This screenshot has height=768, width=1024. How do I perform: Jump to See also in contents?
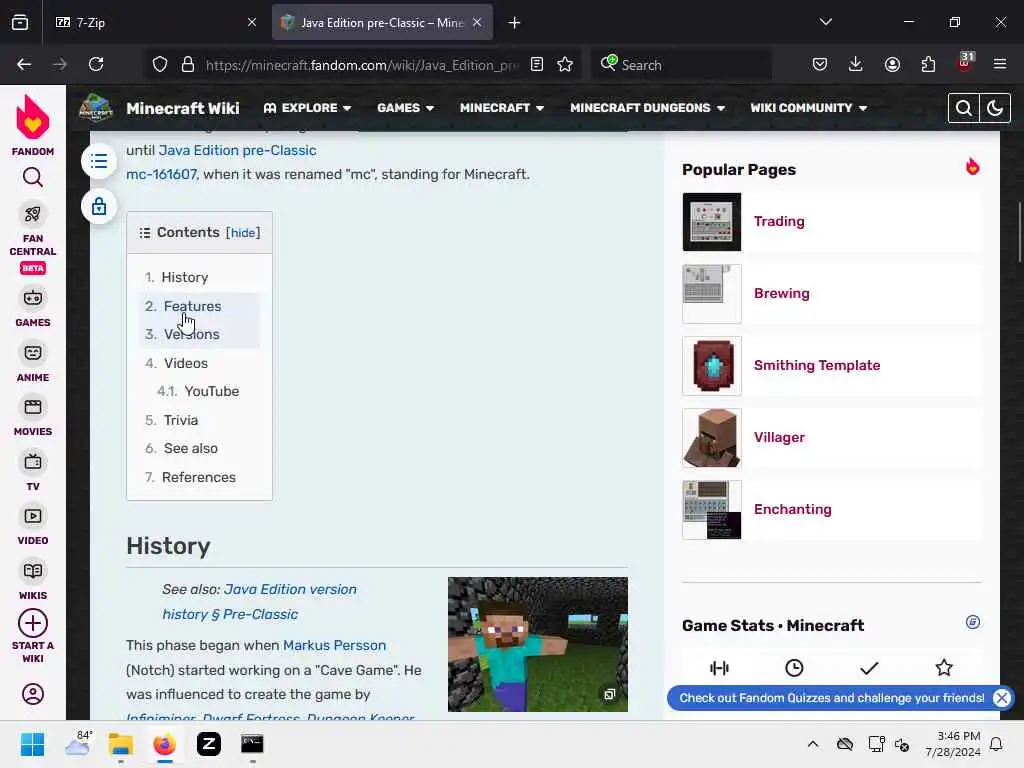point(191,448)
